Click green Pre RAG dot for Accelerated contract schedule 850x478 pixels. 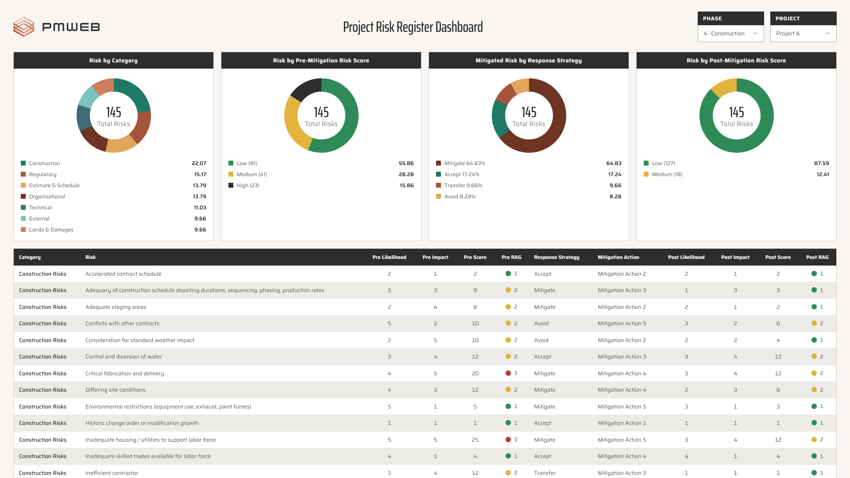coord(508,274)
